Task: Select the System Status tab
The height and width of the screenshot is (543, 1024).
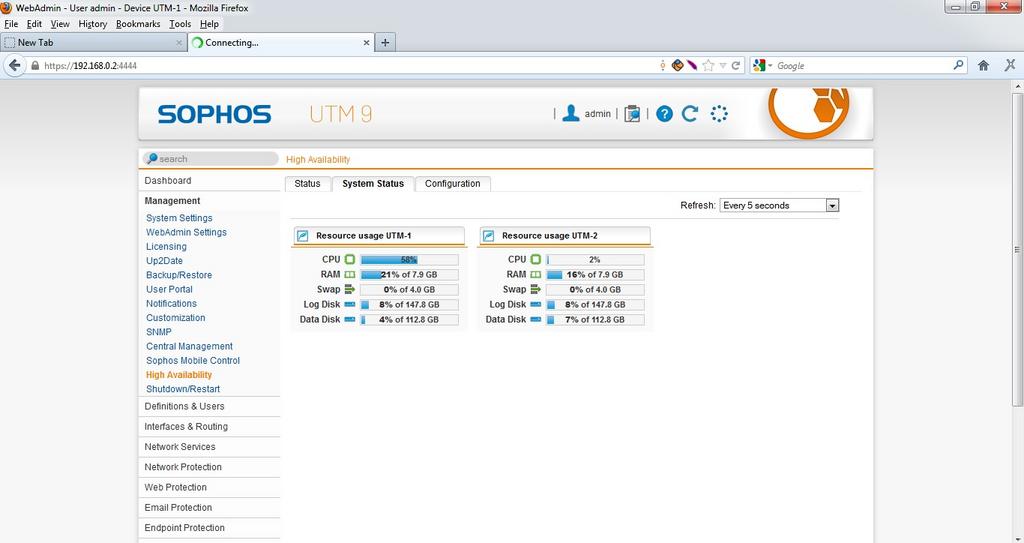Action: [x=373, y=184]
